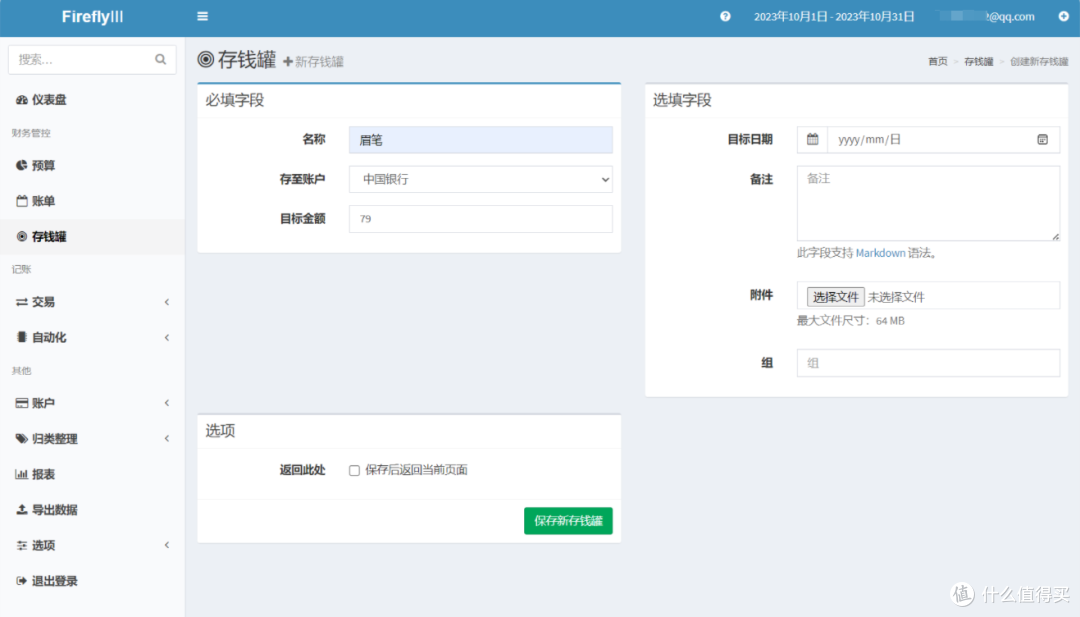Open 账单 sidebar item
The height and width of the screenshot is (617, 1080).
92,201
